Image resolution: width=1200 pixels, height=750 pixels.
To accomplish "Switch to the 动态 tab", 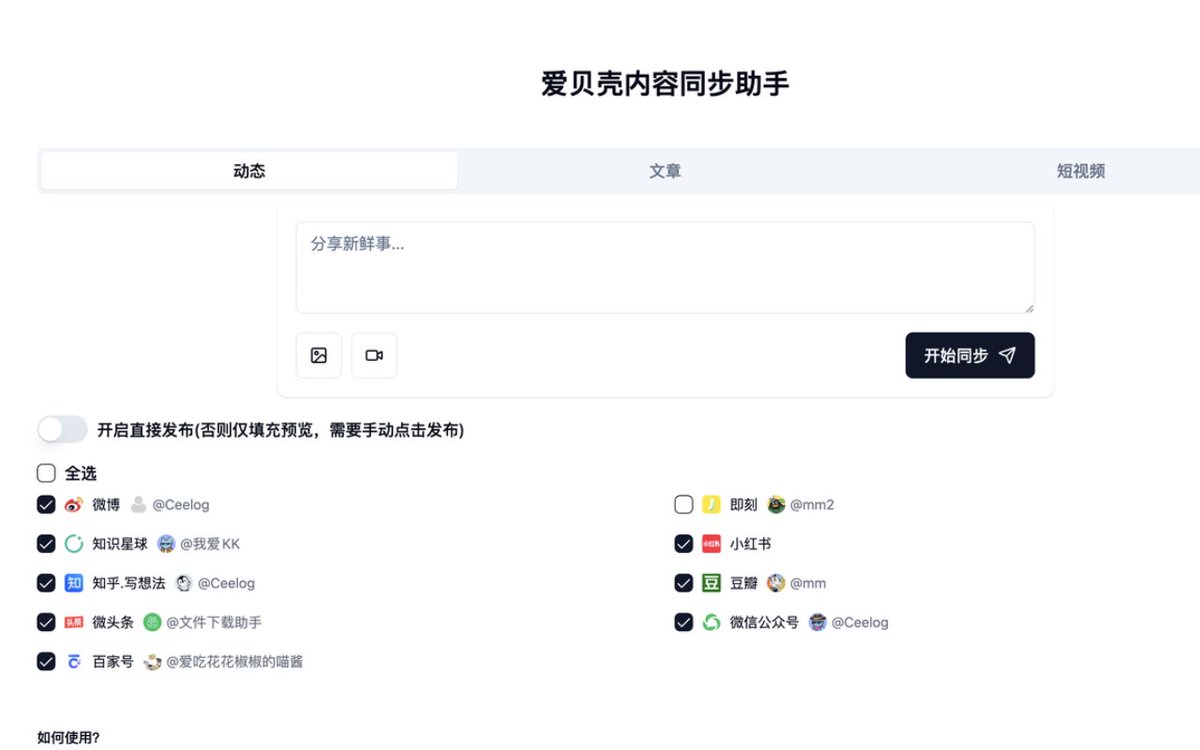I will point(249,171).
